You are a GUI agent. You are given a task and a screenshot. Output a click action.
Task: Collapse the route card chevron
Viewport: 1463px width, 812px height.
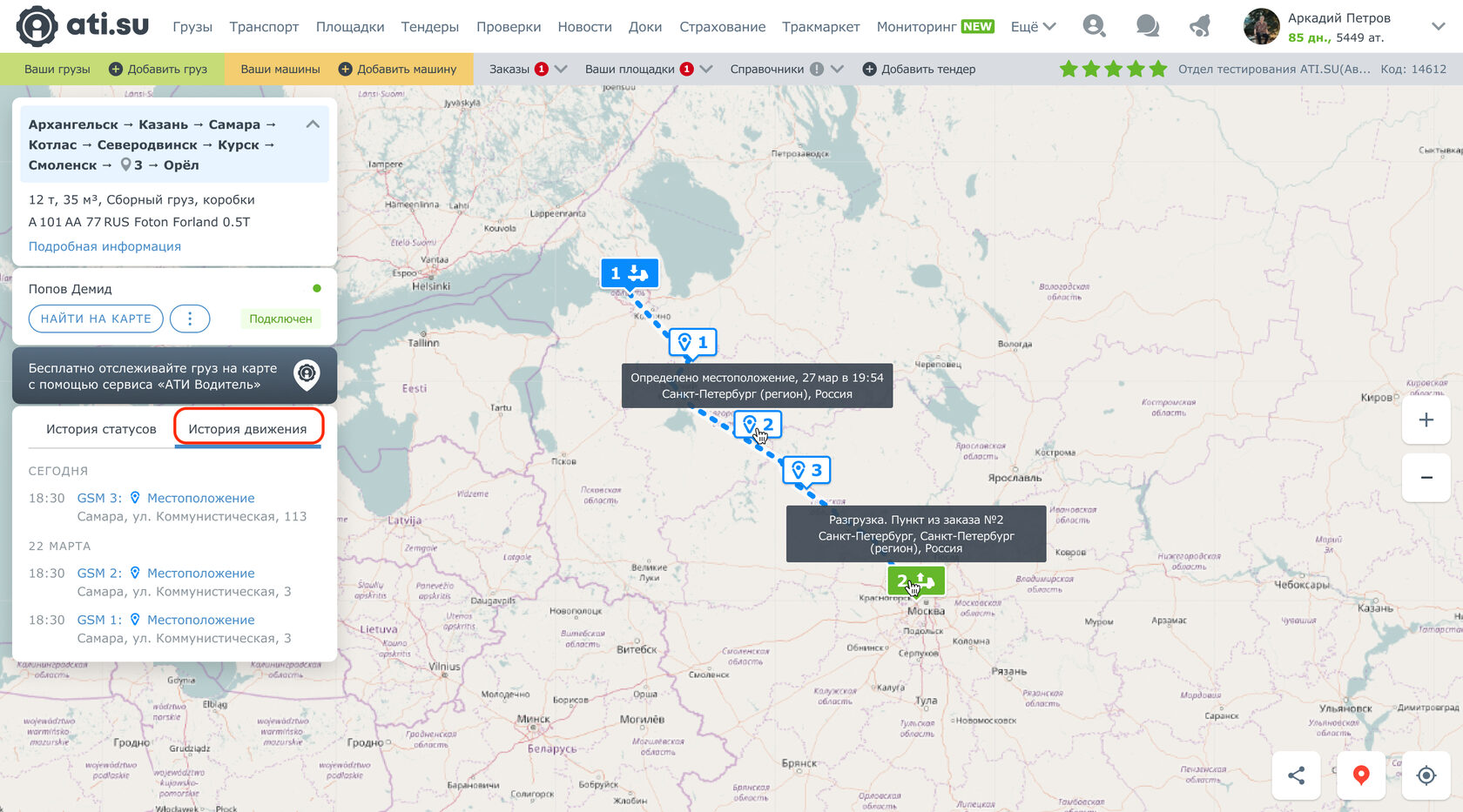point(313,124)
